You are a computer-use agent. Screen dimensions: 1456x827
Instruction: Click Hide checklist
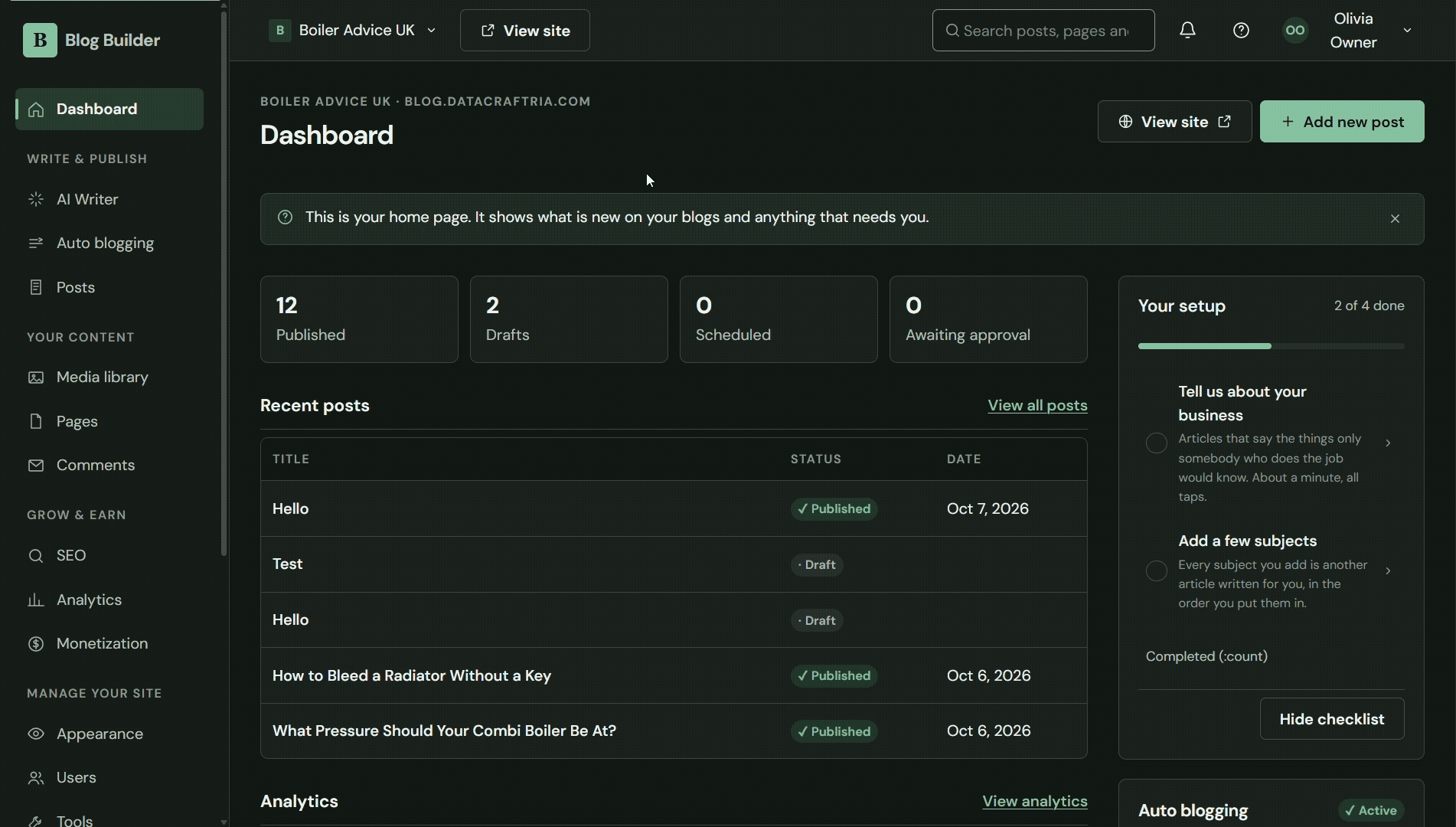pyautogui.click(x=1332, y=719)
